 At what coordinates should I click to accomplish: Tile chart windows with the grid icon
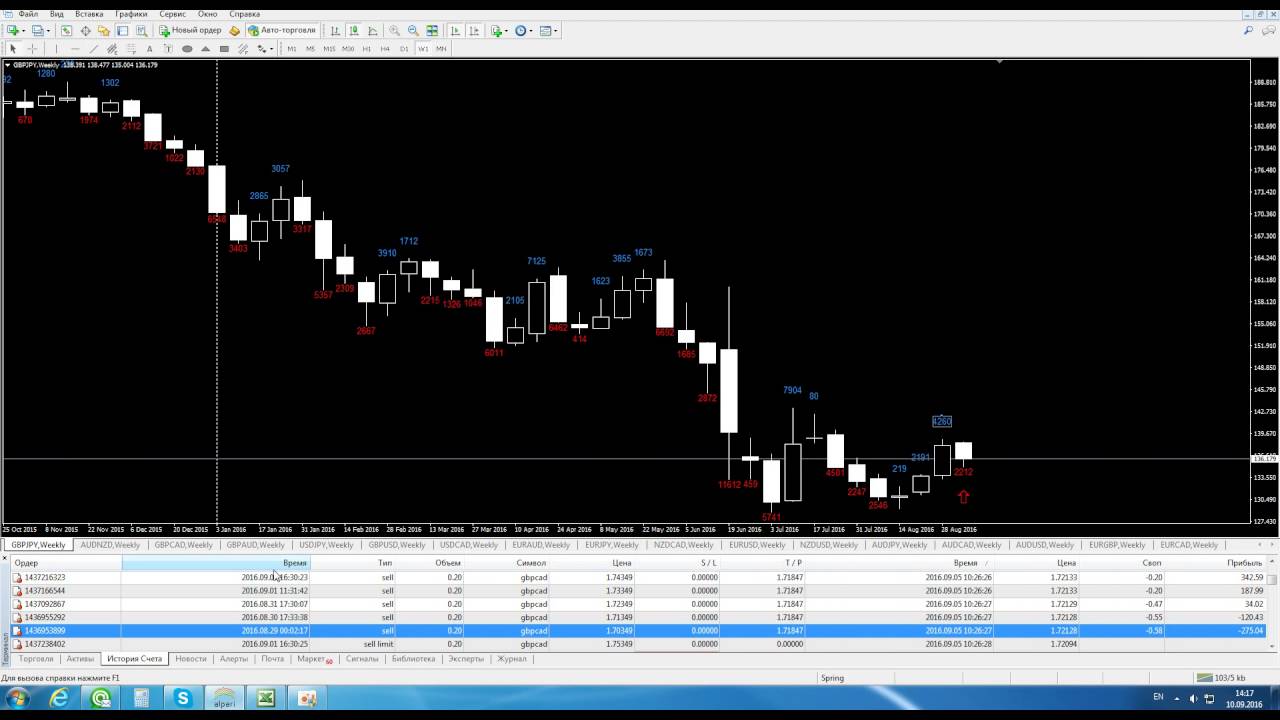(432, 30)
